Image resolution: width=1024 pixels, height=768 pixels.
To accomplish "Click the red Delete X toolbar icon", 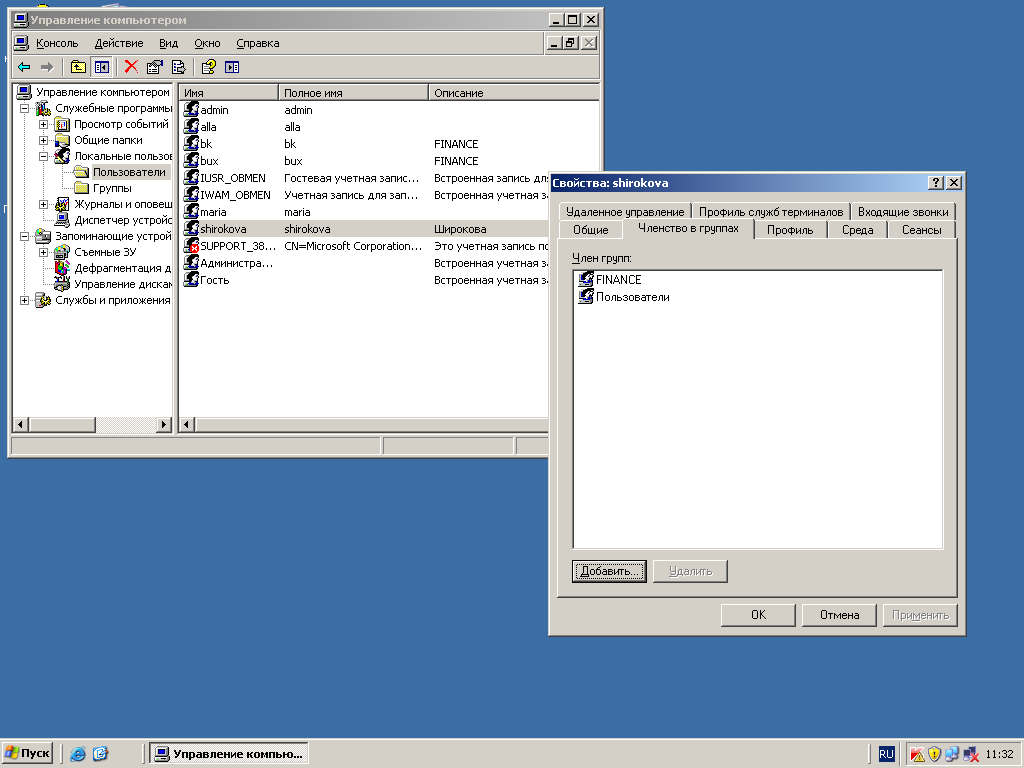I will point(131,67).
